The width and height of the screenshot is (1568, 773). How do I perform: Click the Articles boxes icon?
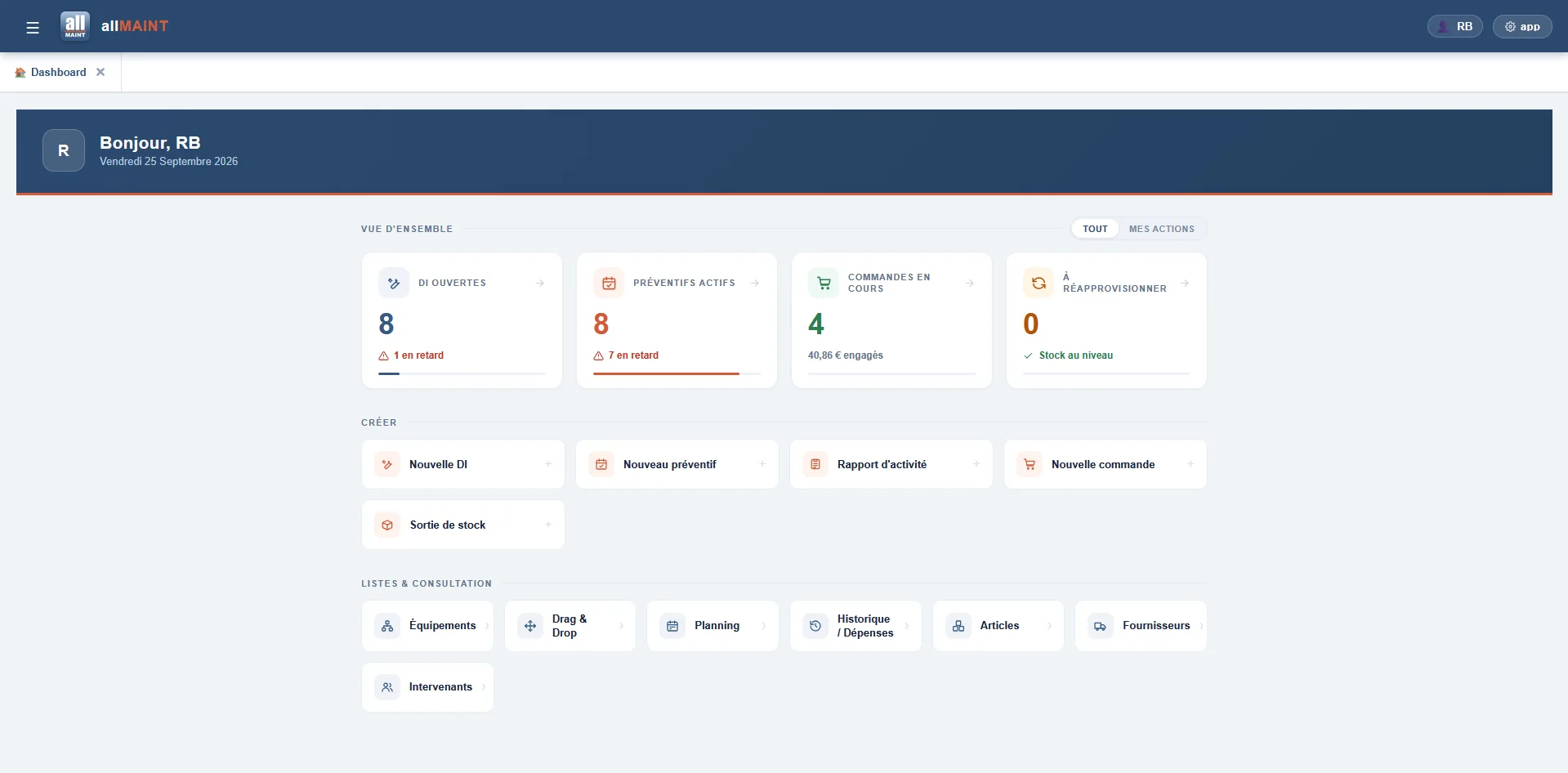point(958,626)
